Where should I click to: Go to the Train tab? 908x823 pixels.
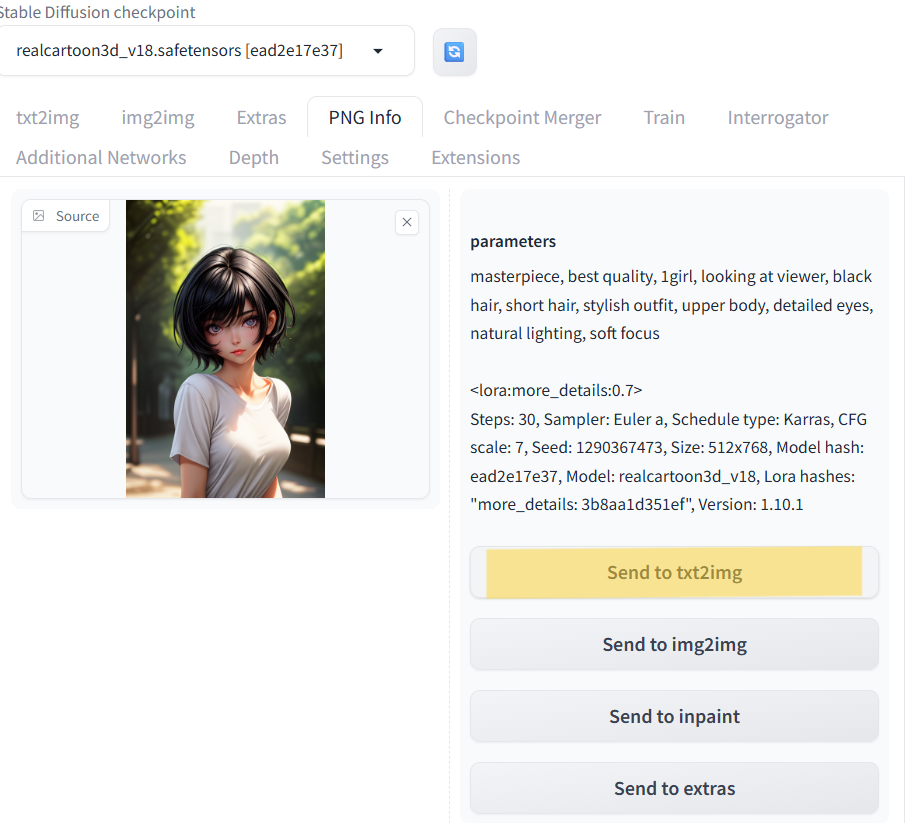pos(664,118)
